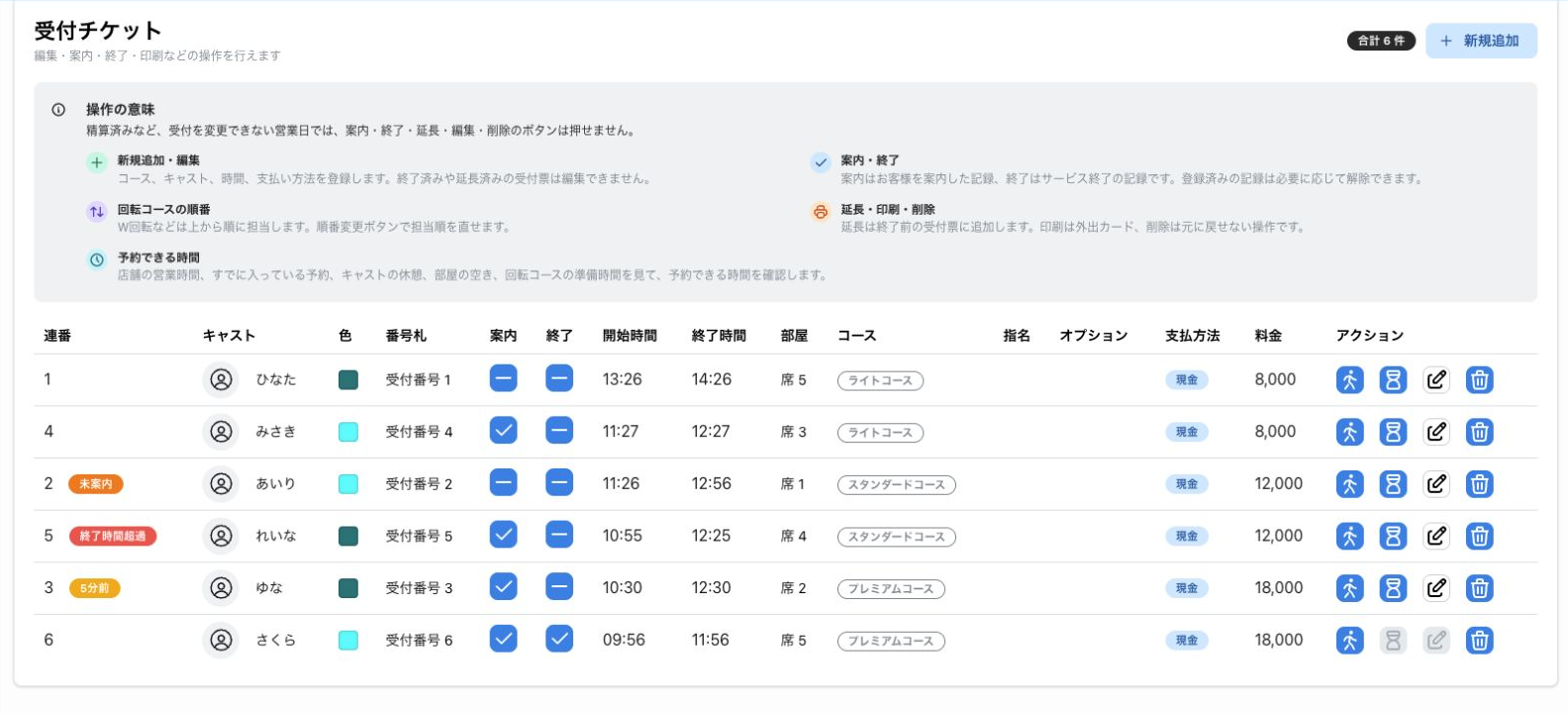
Task: Click プレミアムコース tag in さくら's row
Action: tap(891, 642)
